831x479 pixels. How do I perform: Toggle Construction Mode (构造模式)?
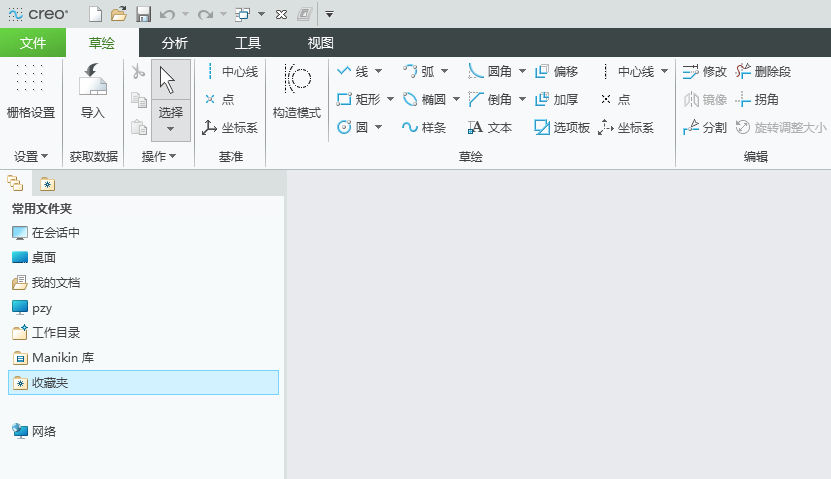[x=297, y=91]
